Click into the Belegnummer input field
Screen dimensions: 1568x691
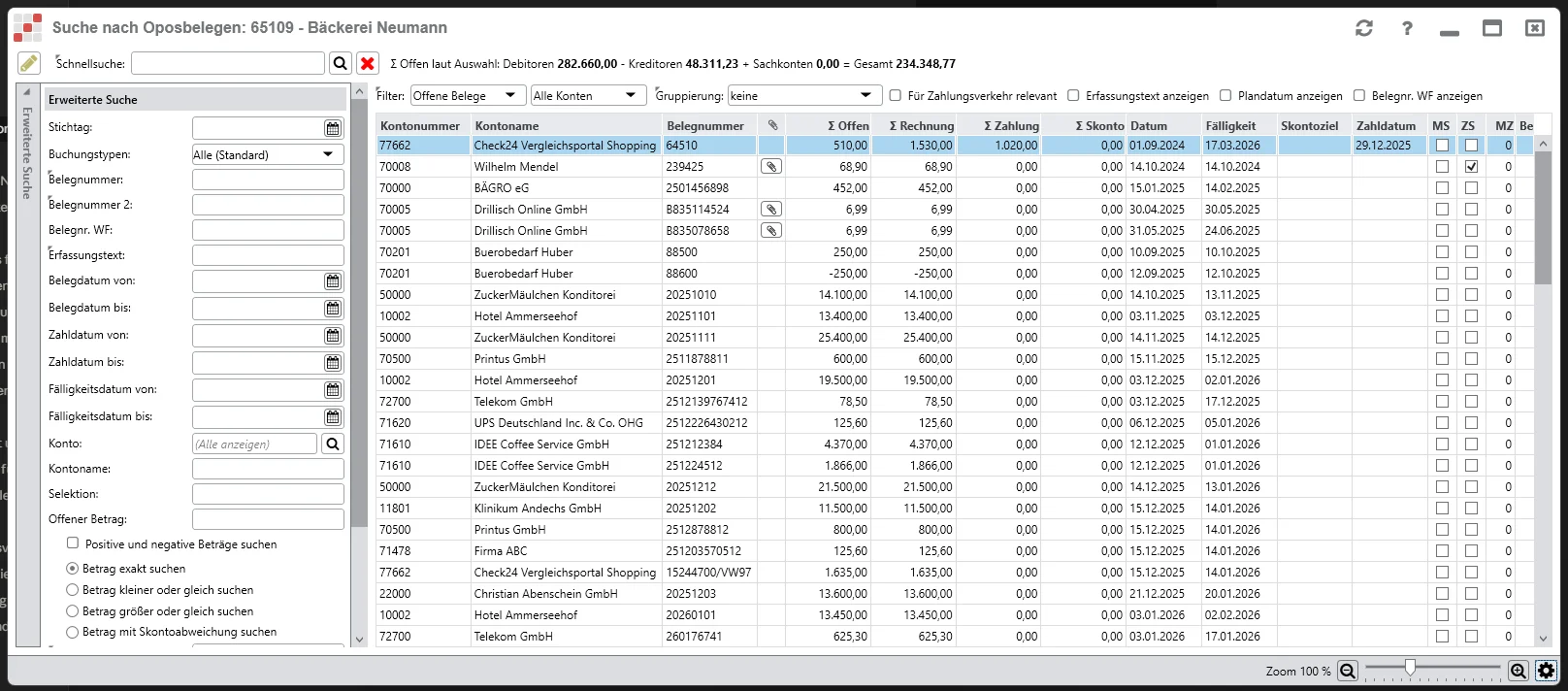pyautogui.click(x=268, y=180)
